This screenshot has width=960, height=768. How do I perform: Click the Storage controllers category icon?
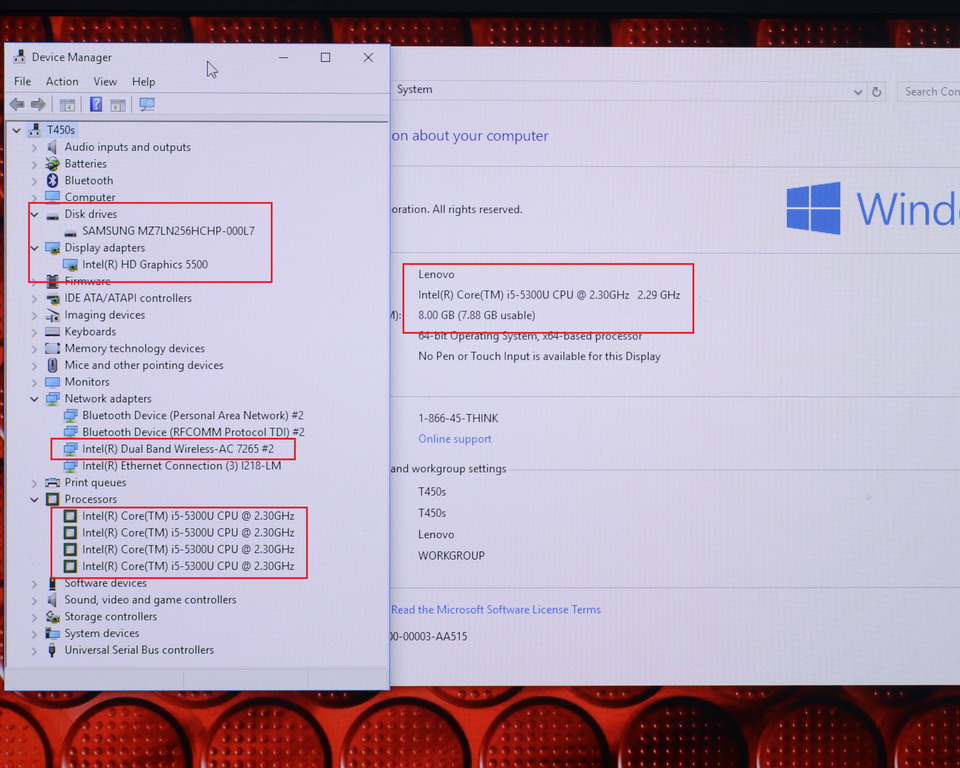53,617
